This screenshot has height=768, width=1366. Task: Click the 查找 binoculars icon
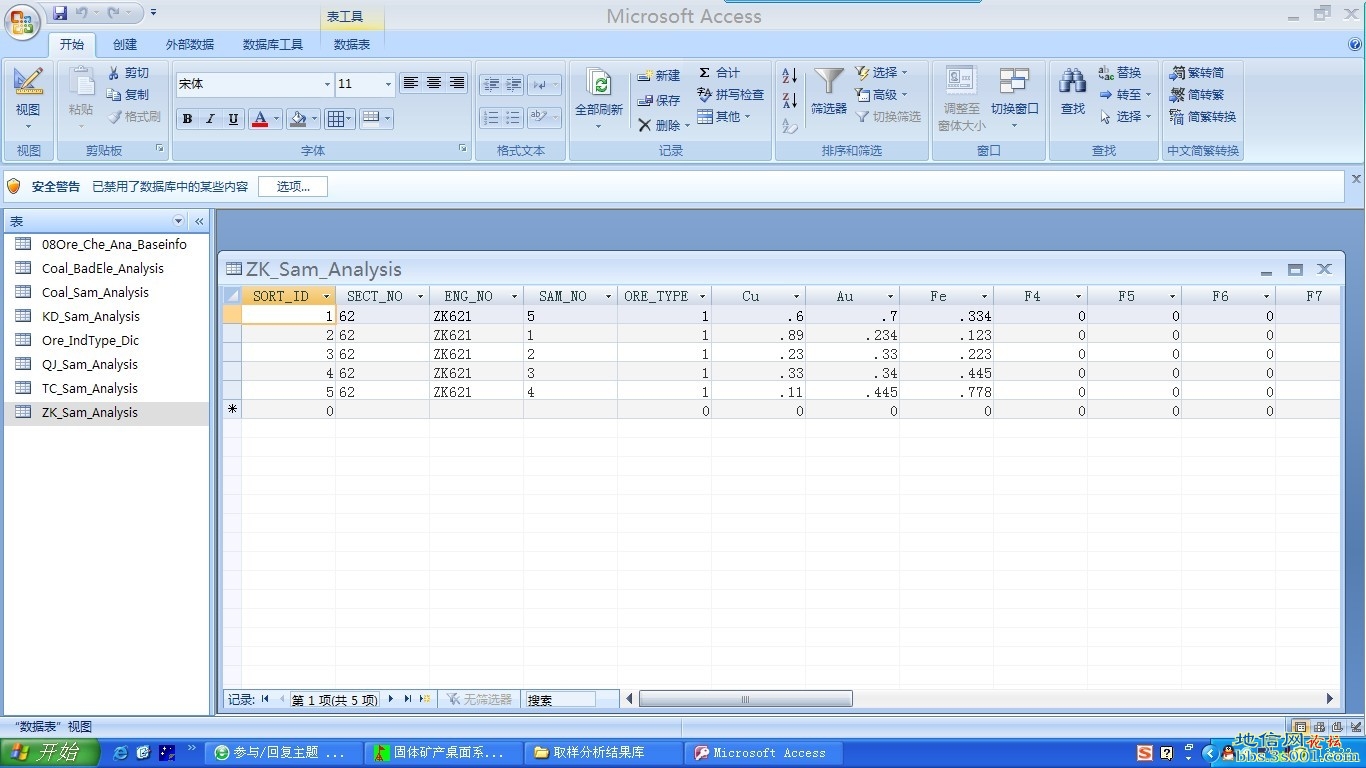(x=1073, y=92)
